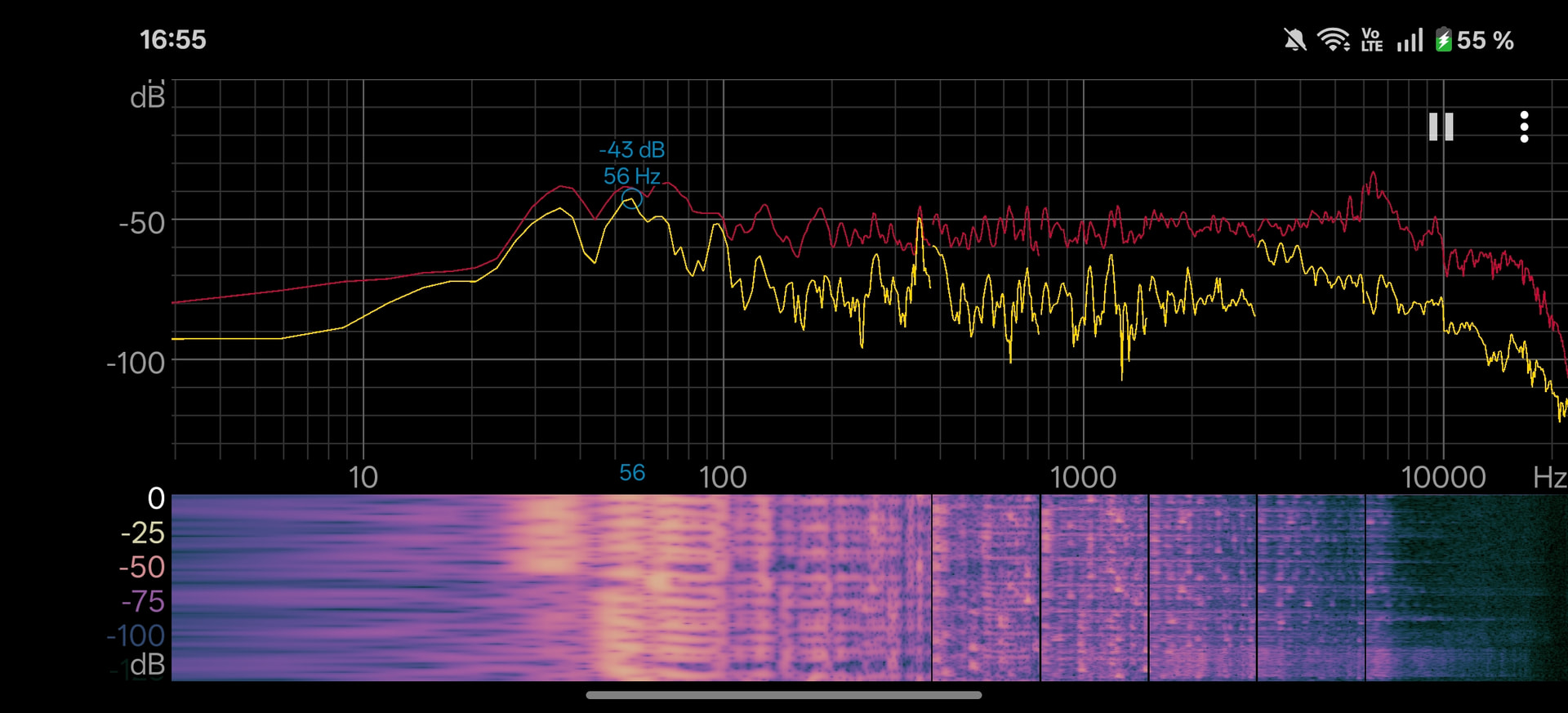The height and width of the screenshot is (713, 1568).
Task: Pause the live spectrum analysis
Action: click(1441, 127)
